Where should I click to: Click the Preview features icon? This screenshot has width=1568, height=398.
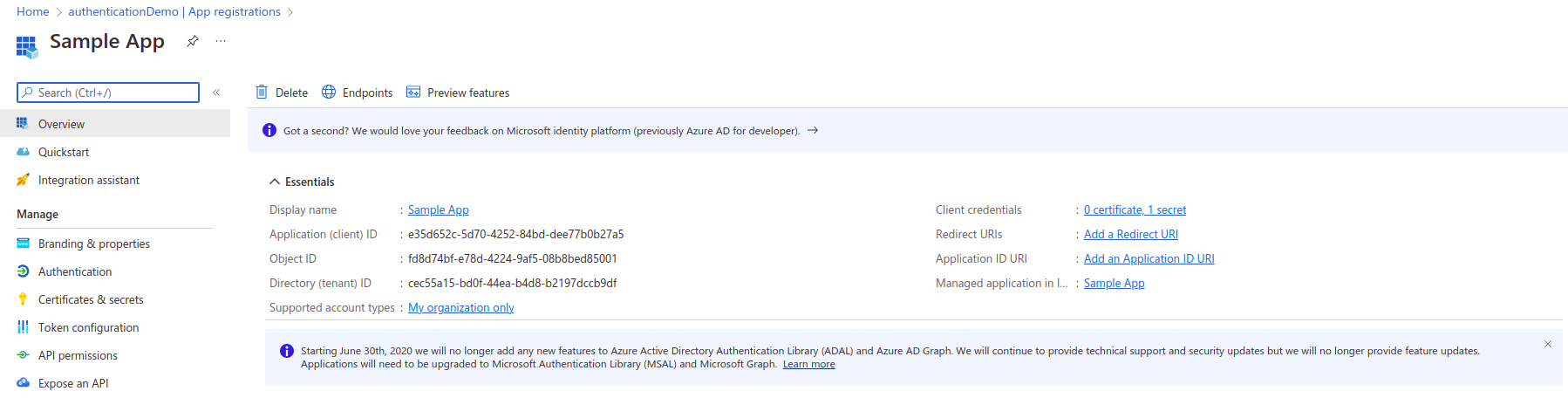[x=413, y=92]
